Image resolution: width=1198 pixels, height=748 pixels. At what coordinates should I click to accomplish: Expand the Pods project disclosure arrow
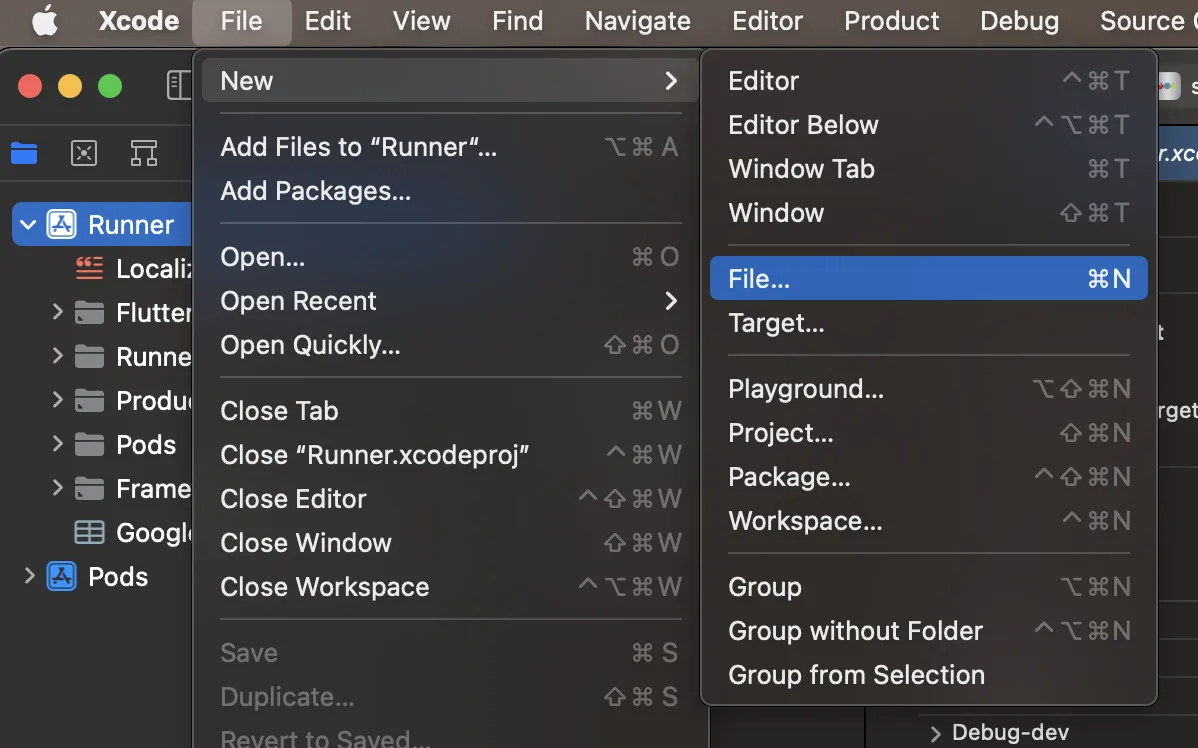[29, 577]
